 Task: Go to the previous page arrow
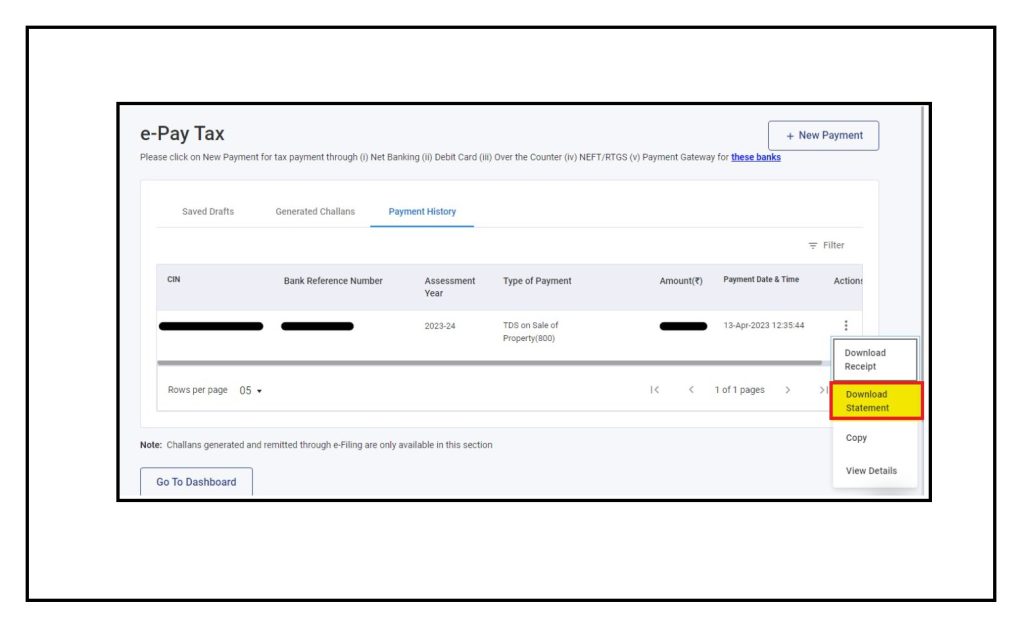click(x=691, y=390)
